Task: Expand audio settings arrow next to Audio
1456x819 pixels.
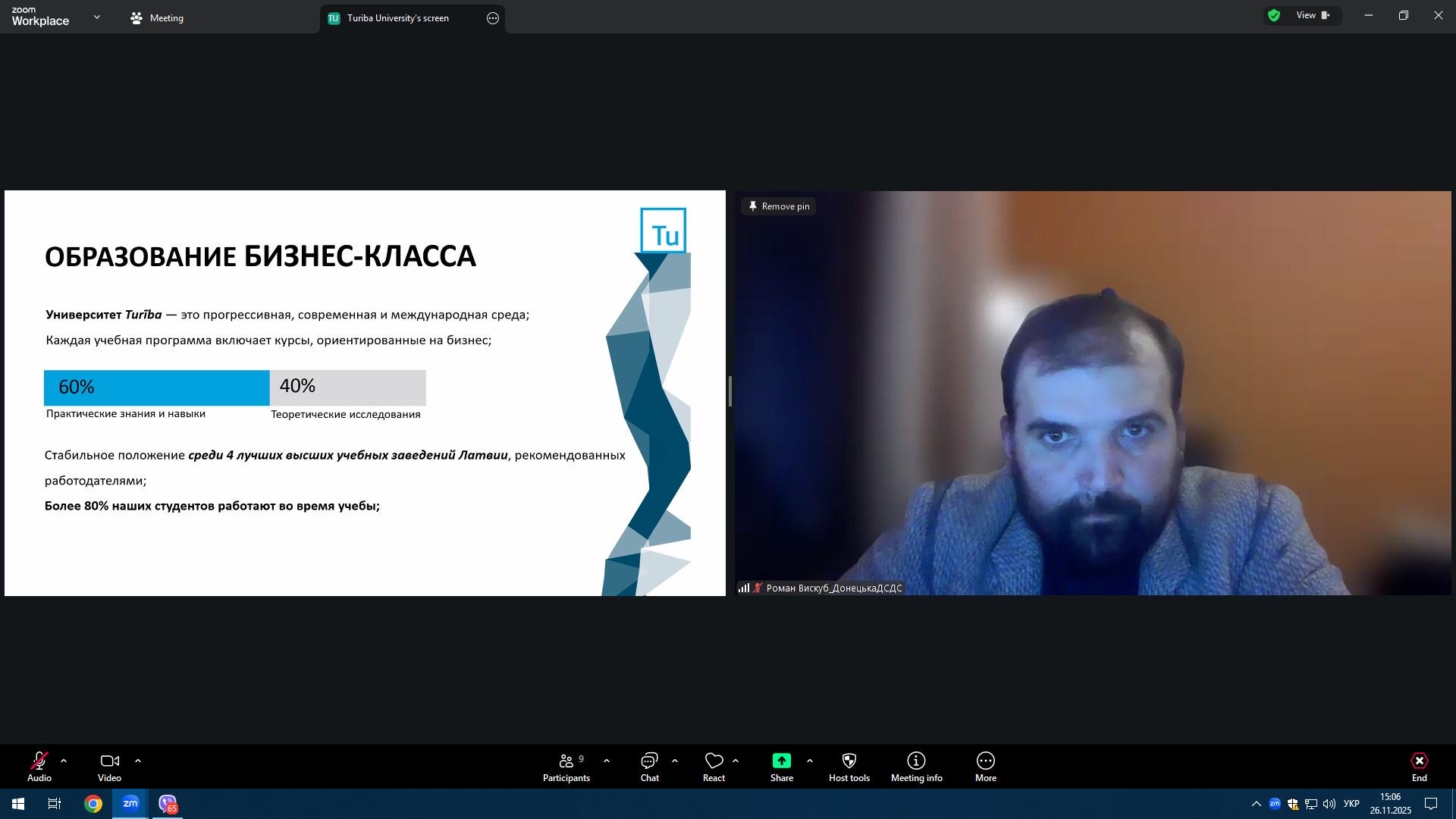Action: click(x=64, y=761)
